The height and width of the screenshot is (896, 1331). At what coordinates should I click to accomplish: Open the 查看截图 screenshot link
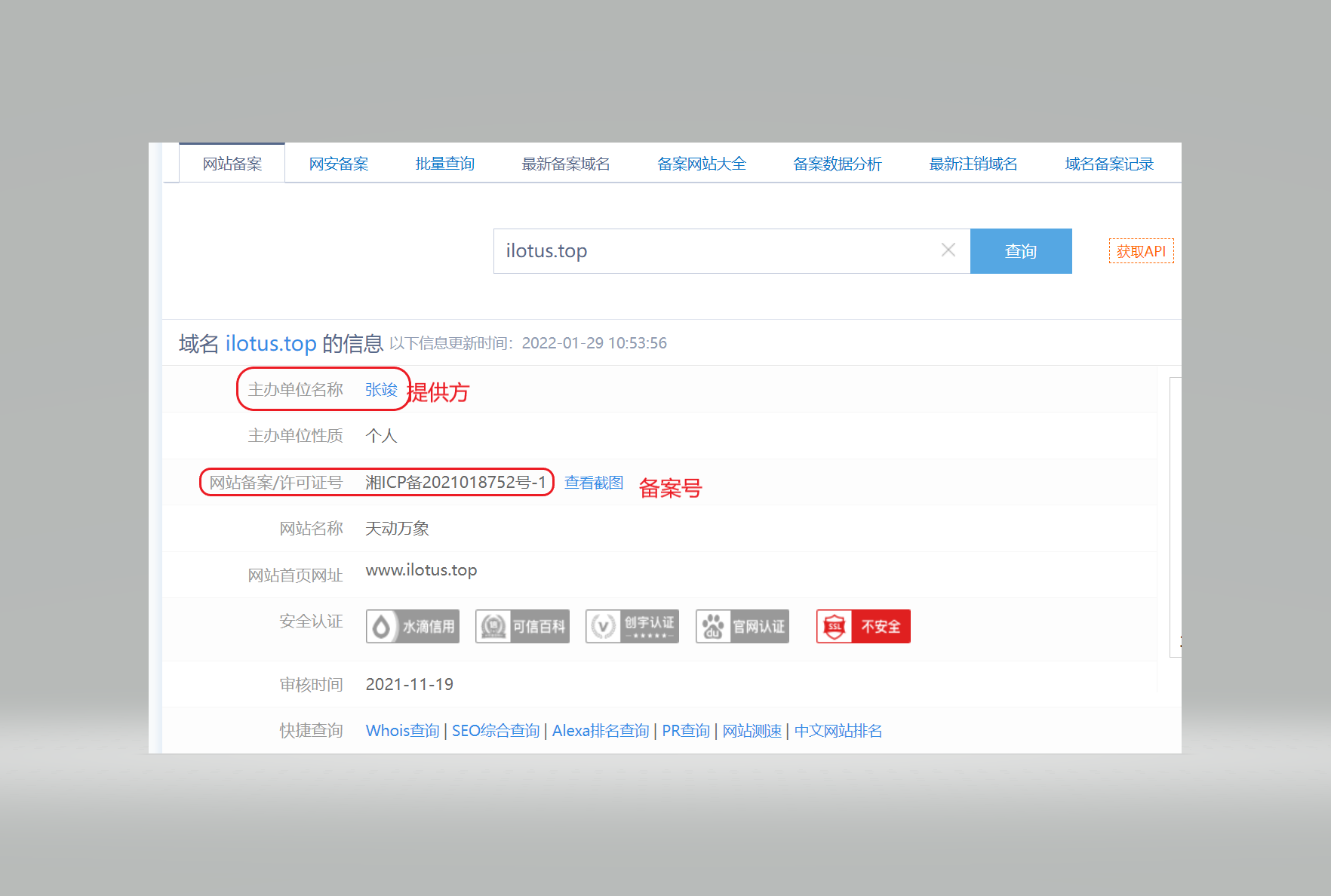click(593, 482)
